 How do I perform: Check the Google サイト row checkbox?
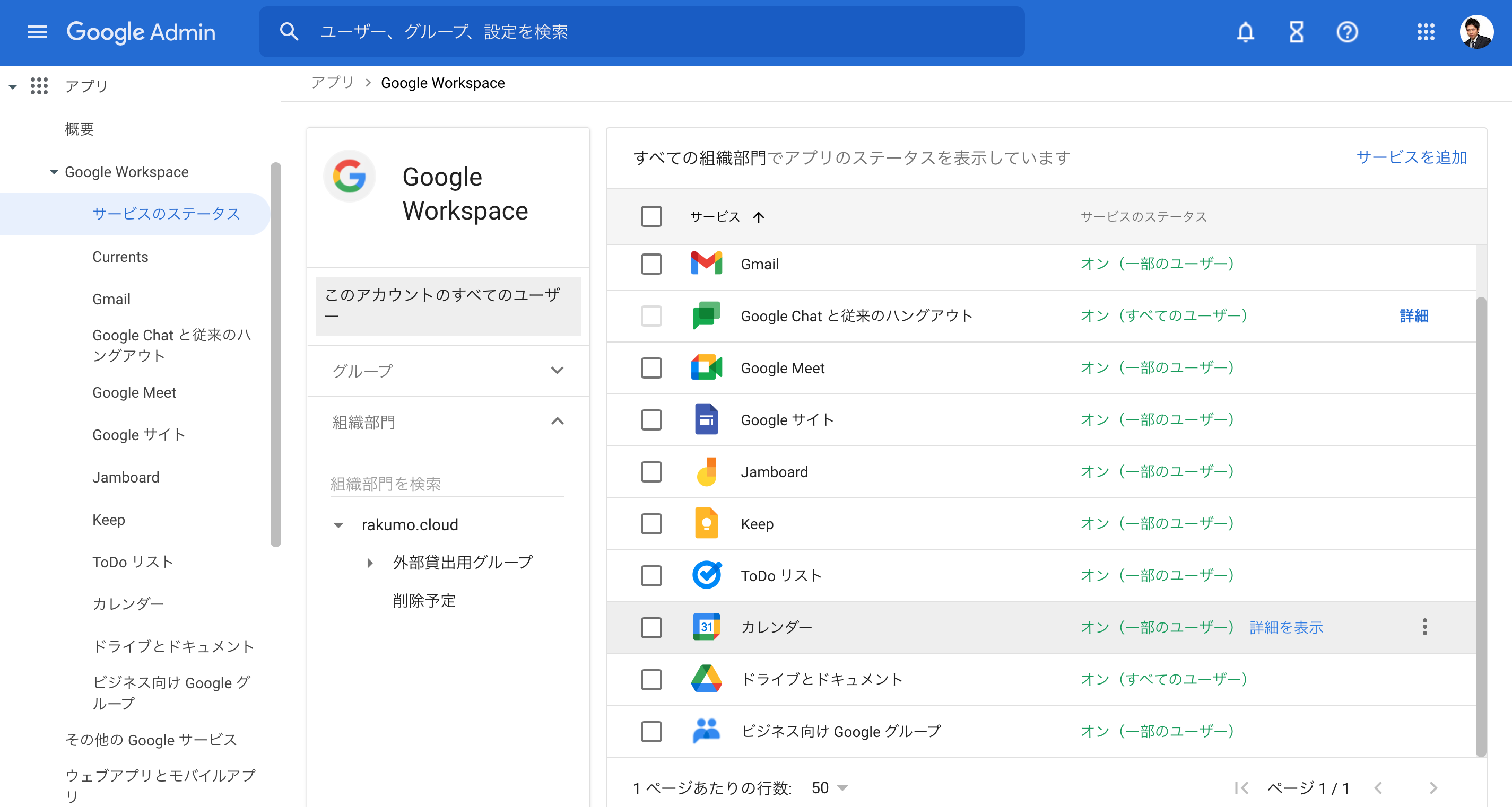pos(651,419)
